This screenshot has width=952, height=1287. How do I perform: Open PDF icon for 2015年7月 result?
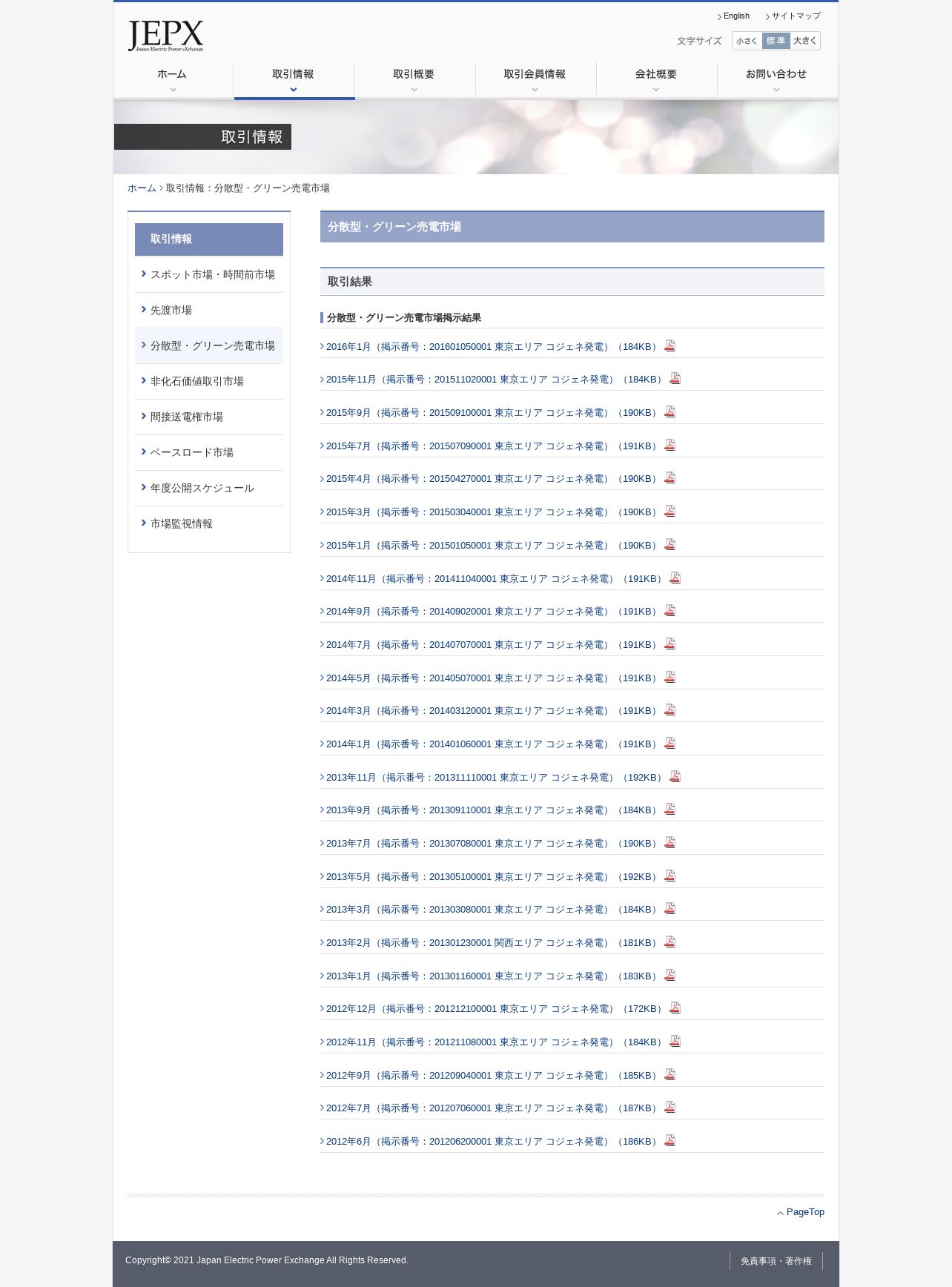pos(670,445)
